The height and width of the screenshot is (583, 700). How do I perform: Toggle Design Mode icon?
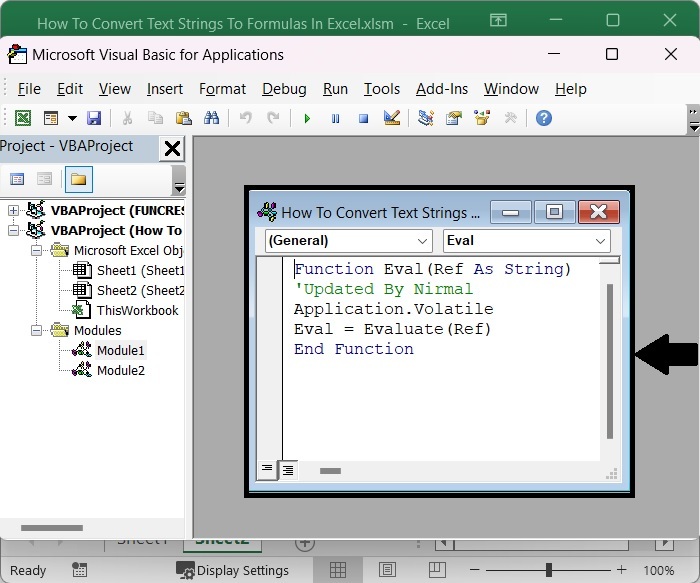pyautogui.click(x=392, y=118)
